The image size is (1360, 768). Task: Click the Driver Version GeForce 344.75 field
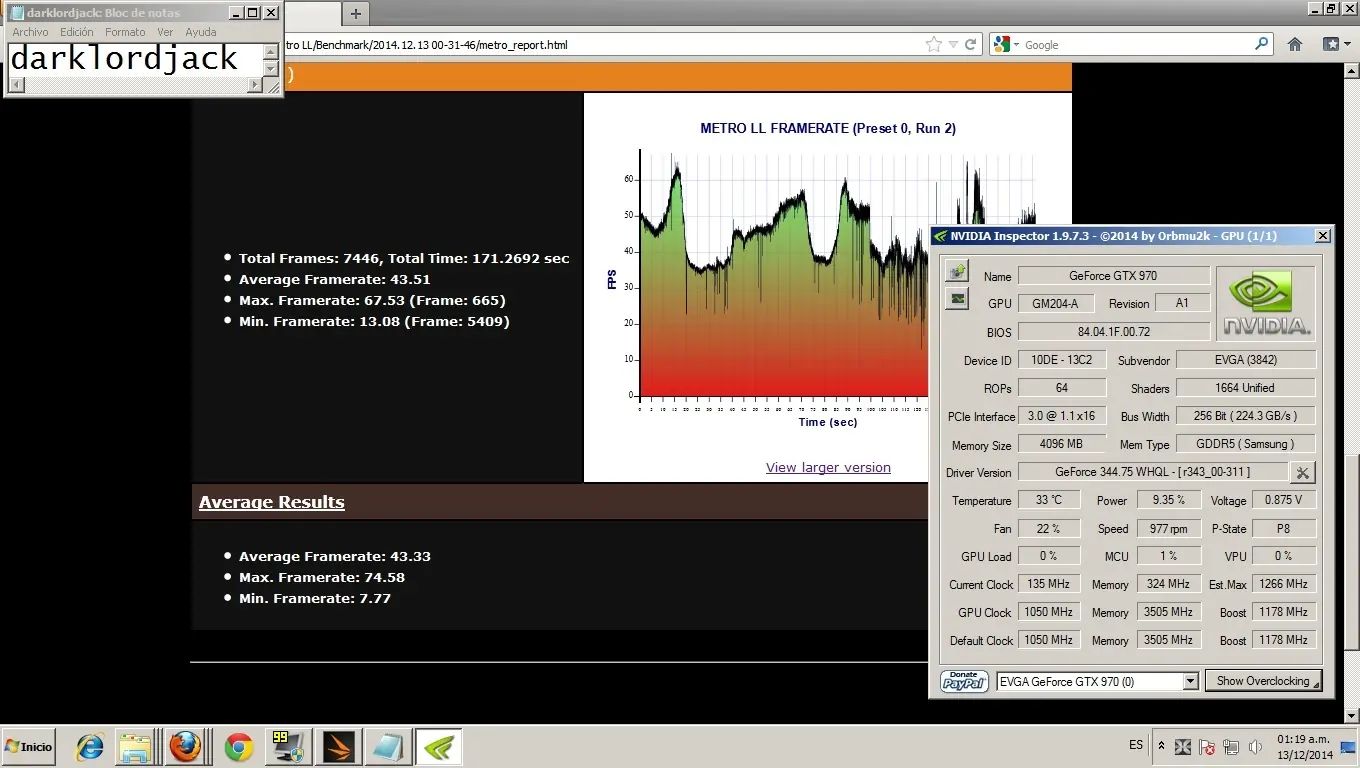point(1153,472)
